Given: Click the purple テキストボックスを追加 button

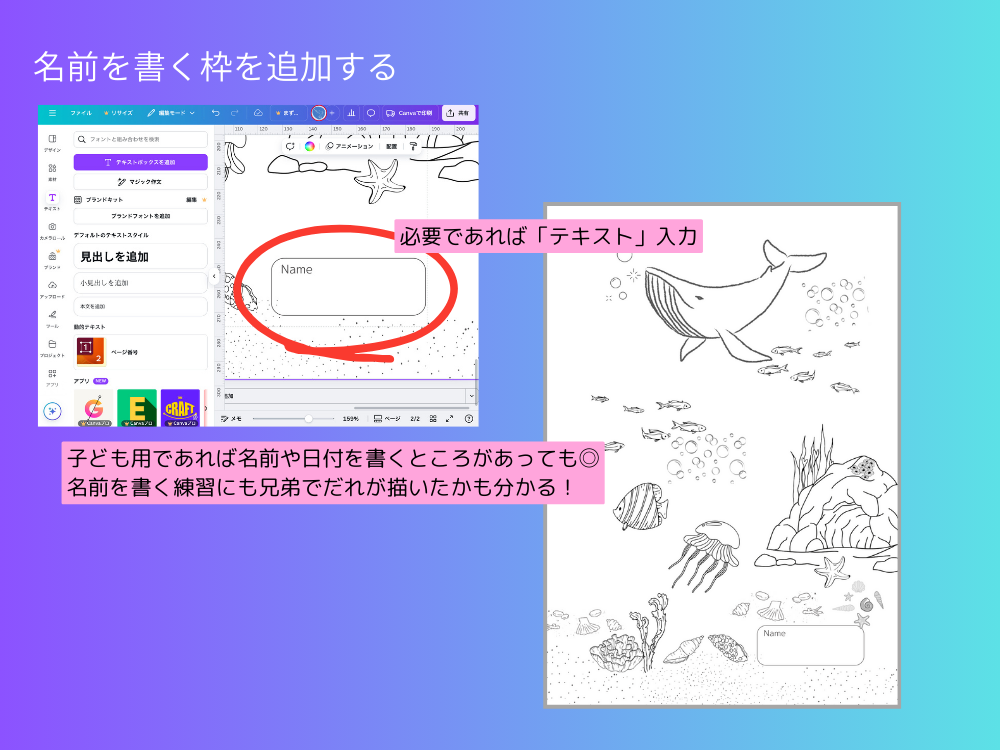Looking at the screenshot, I should pos(140,161).
